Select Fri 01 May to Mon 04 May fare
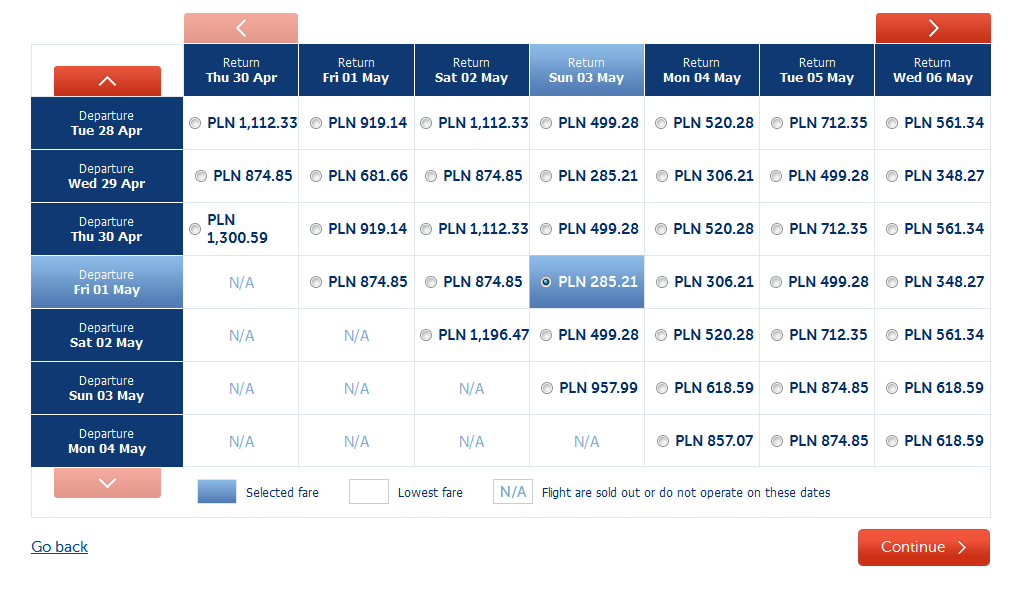The width and height of the screenshot is (1027, 592). tap(662, 282)
